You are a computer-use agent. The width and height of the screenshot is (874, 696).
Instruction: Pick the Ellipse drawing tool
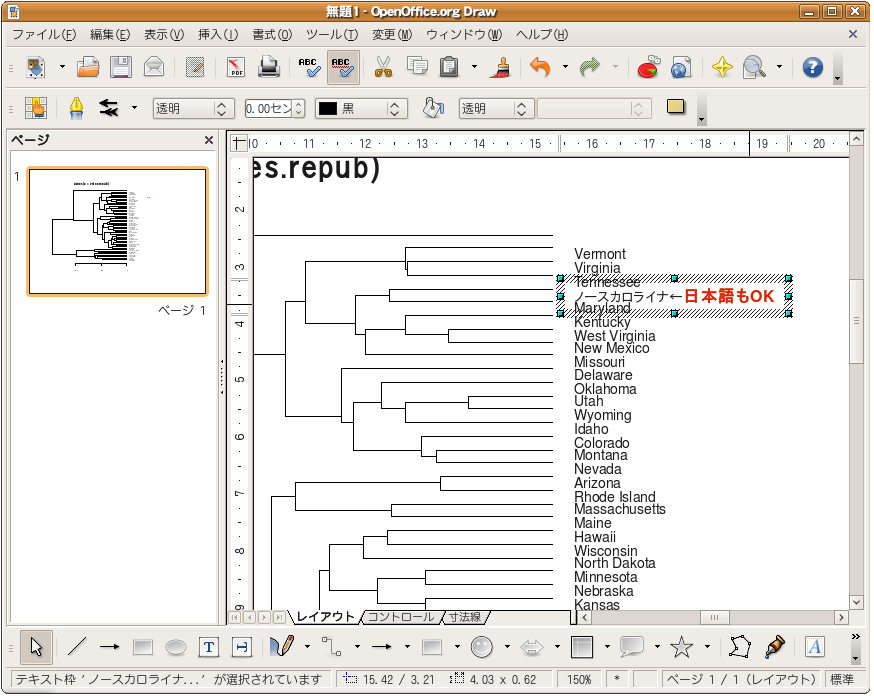[176, 647]
